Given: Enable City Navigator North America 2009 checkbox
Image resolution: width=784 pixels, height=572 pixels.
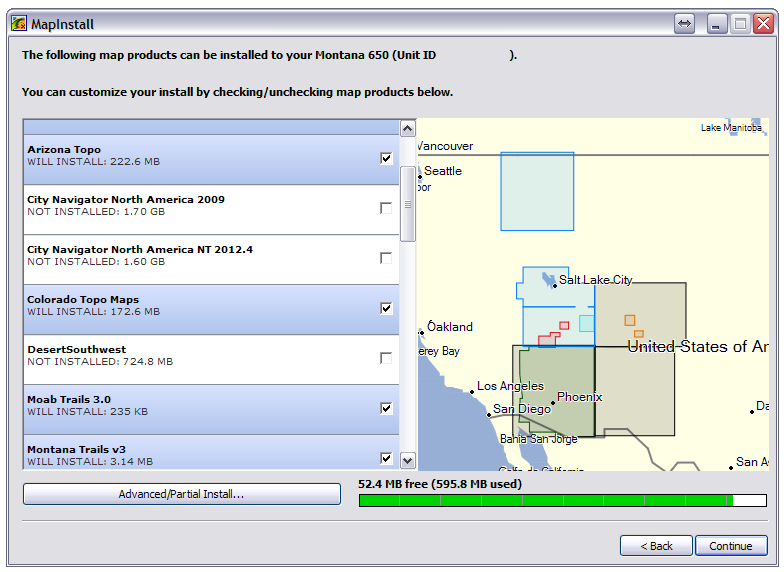Looking at the screenshot, I should (x=386, y=208).
